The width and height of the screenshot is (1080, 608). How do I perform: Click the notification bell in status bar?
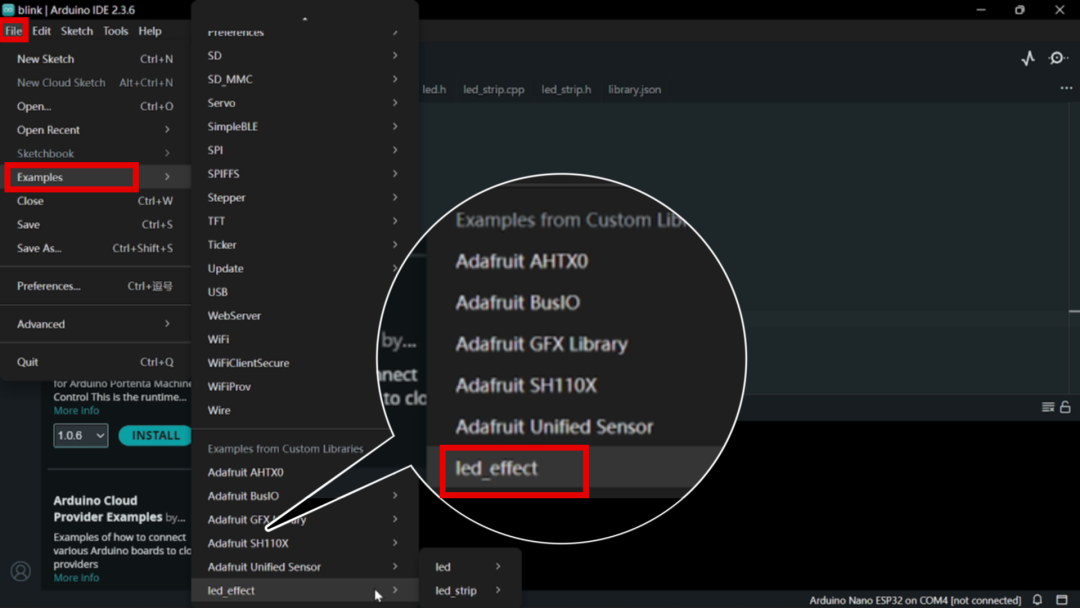[1038, 600]
